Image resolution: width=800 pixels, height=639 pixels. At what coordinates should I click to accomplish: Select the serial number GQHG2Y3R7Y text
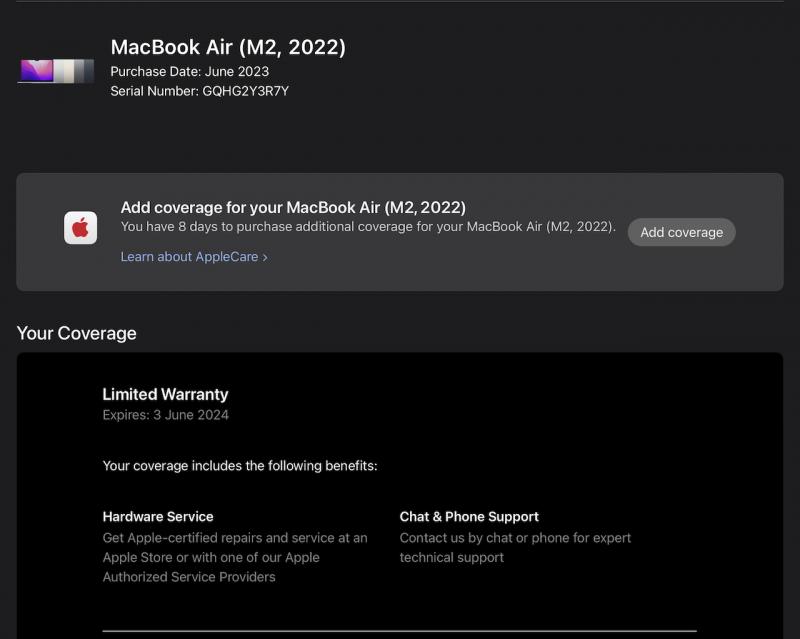pyautogui.click(x=245, y=91)
